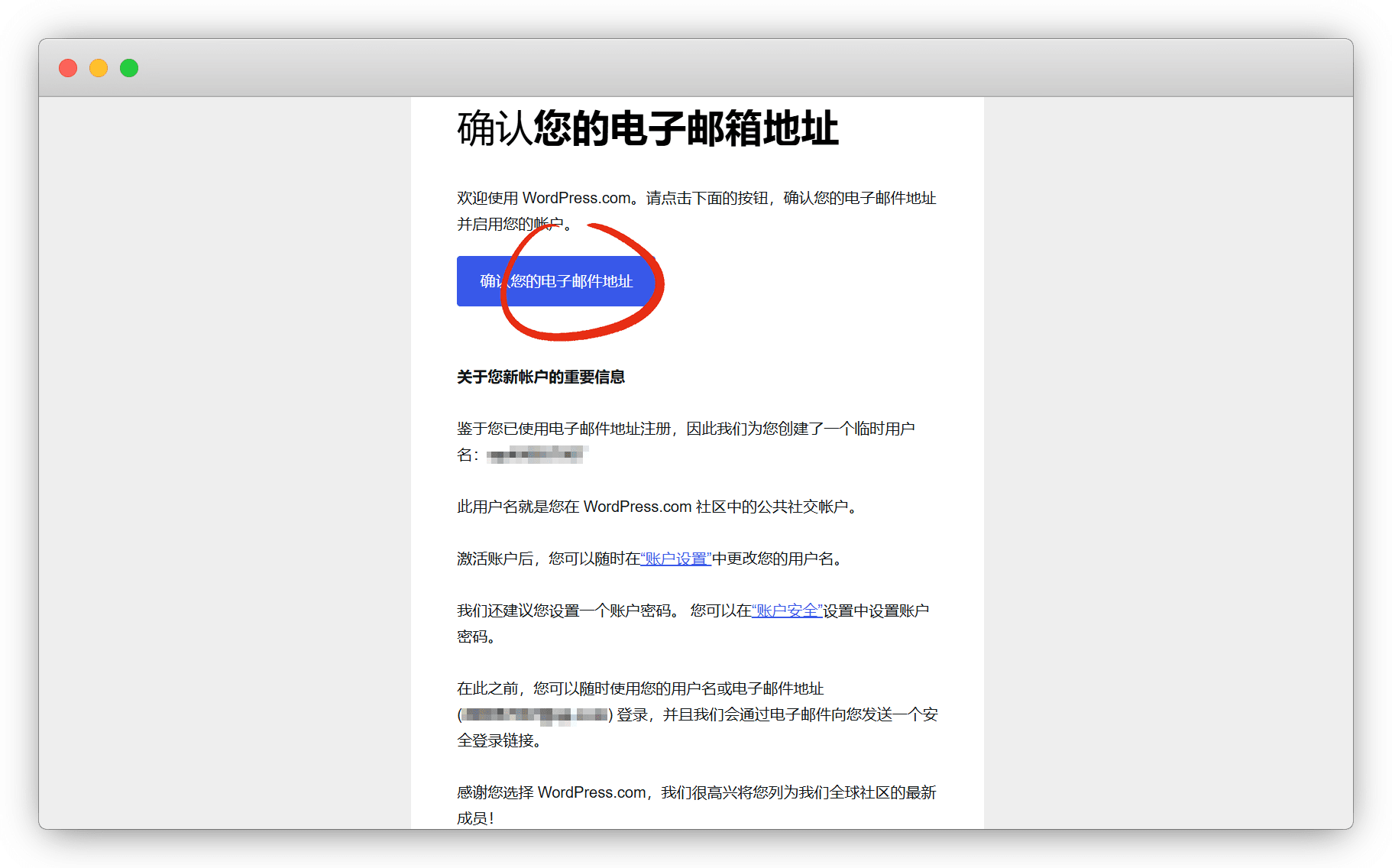The width and height of the screenshot is (1392, 868).
Task: Open the "账户设置" link
Action: point(675,559)
